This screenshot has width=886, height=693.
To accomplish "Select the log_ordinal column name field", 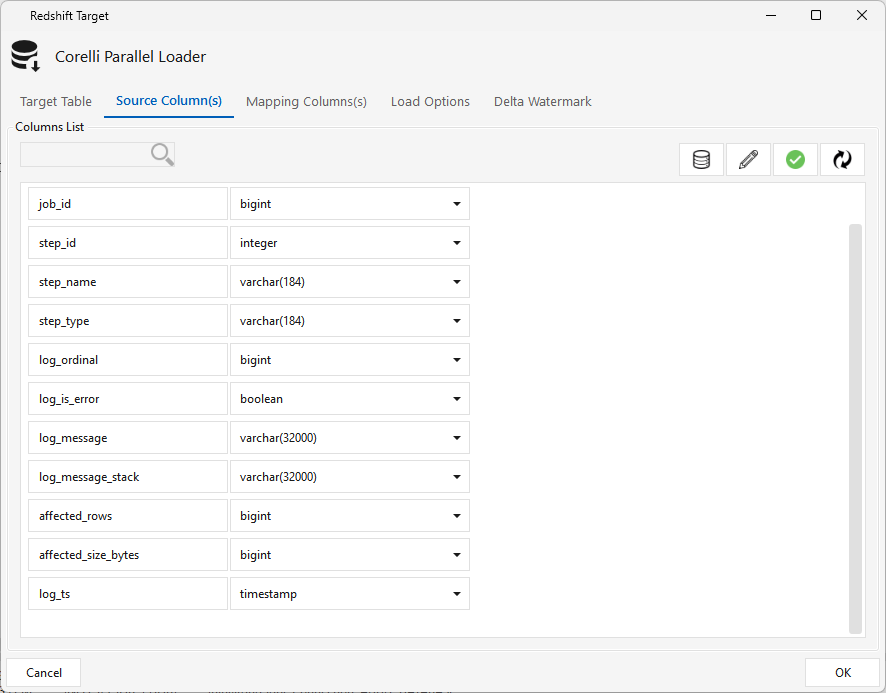I will coord(128,360).
